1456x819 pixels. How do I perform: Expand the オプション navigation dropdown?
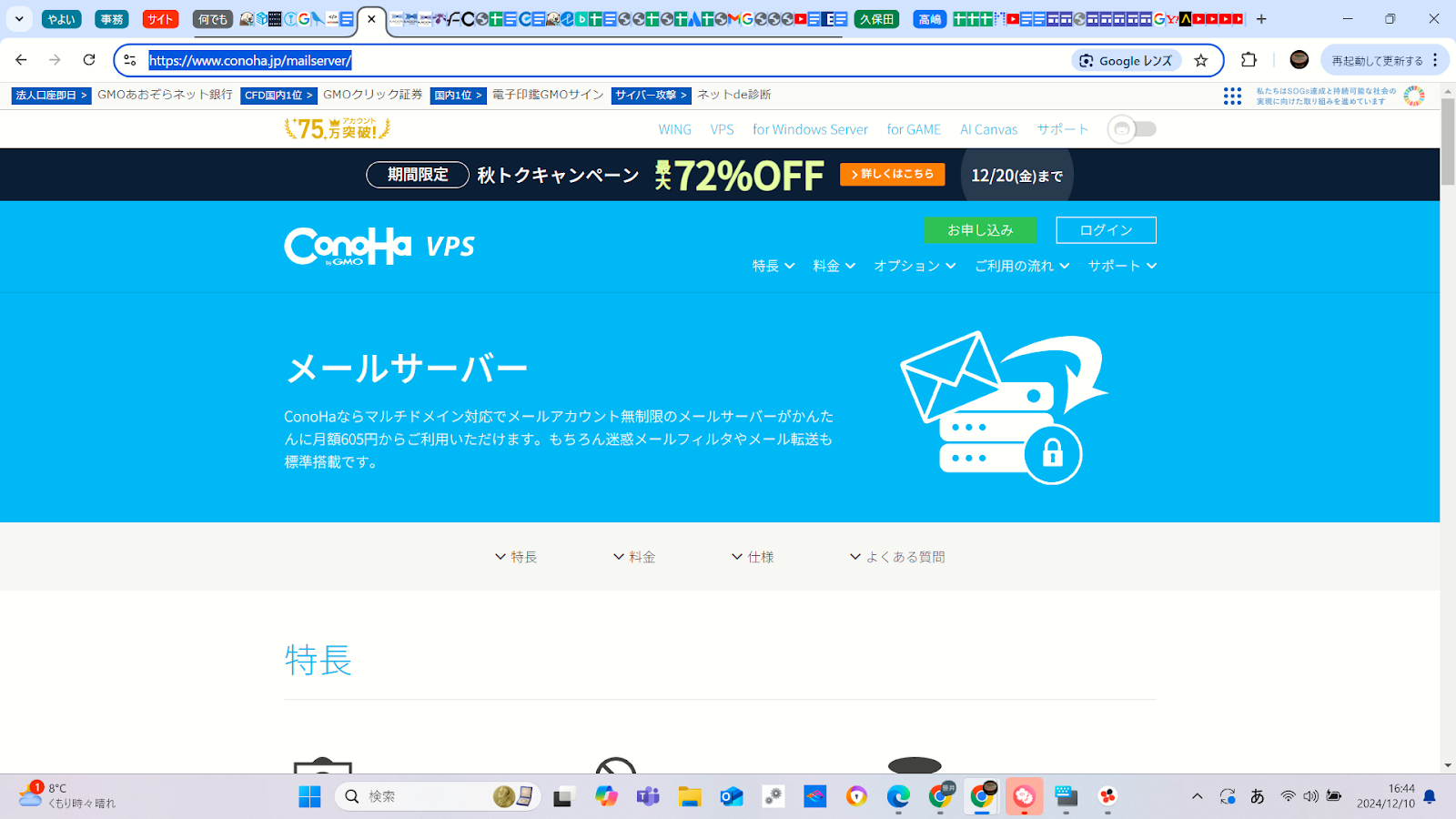pos(915,266)
